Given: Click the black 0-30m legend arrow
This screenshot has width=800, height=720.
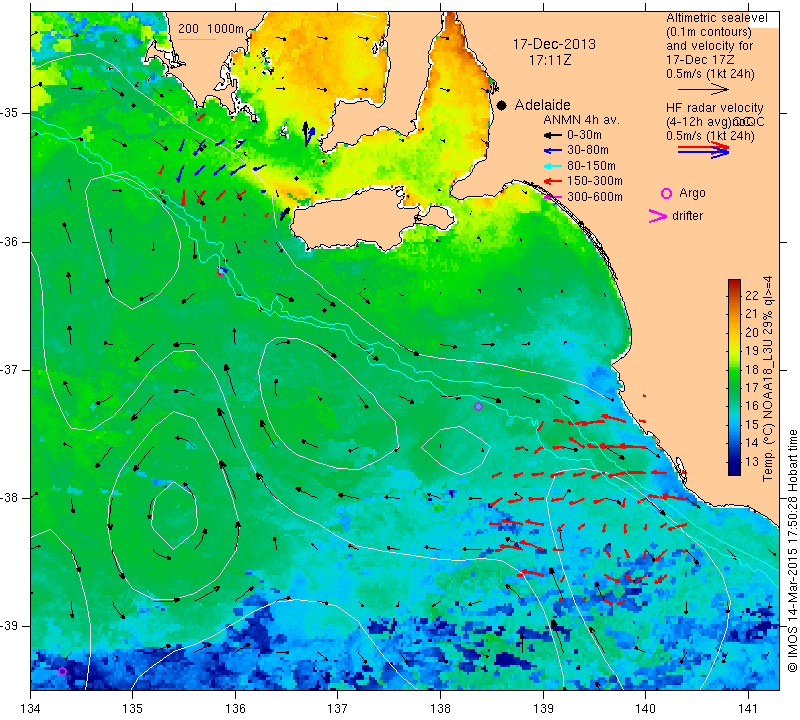Looking at the screenshot, I should point(552,136).
